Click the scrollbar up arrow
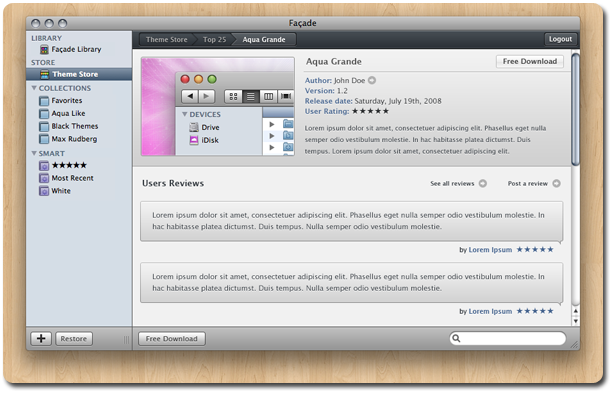This screenshot has width=616, height=396. click(x=576, y=311)
